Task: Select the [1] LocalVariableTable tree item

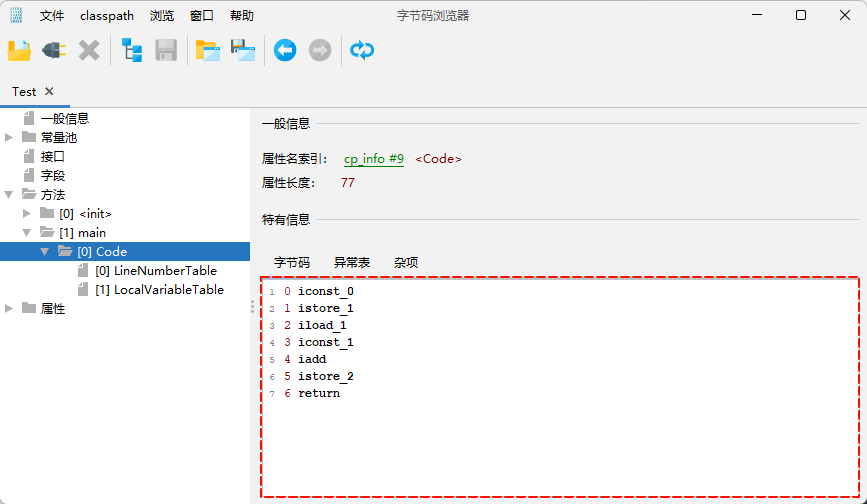Action: (x=159, y=290)
